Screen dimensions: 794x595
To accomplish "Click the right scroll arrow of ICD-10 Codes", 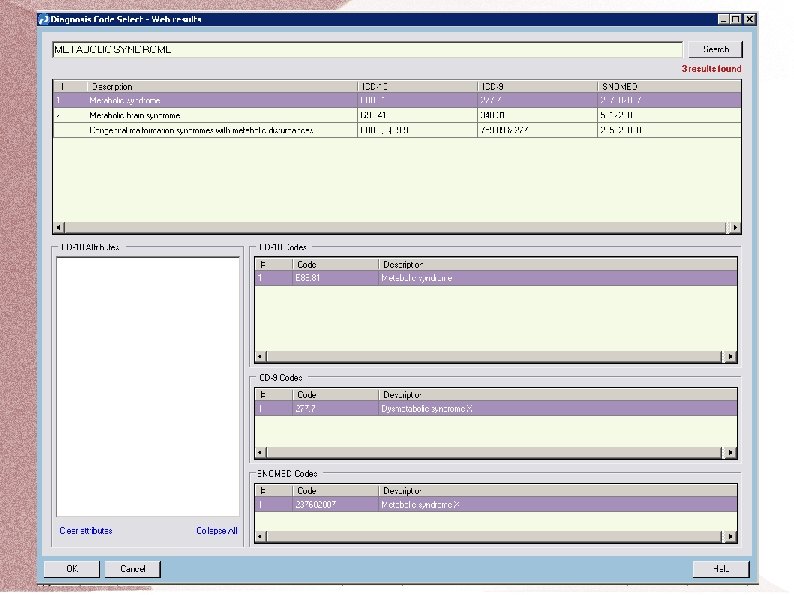I will (730, 356).
